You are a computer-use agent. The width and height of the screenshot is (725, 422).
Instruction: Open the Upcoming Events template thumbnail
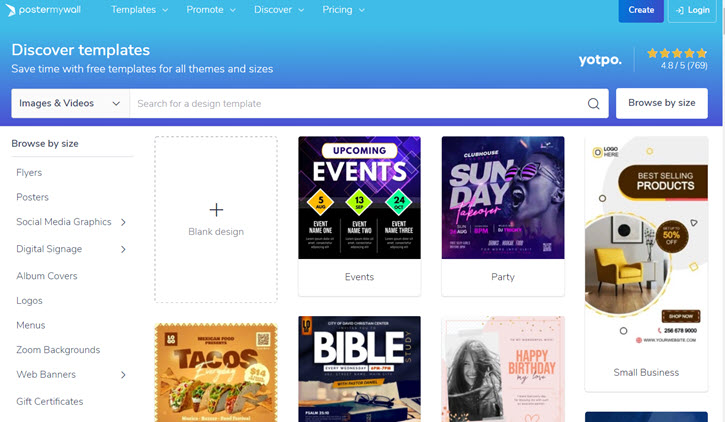359,197
